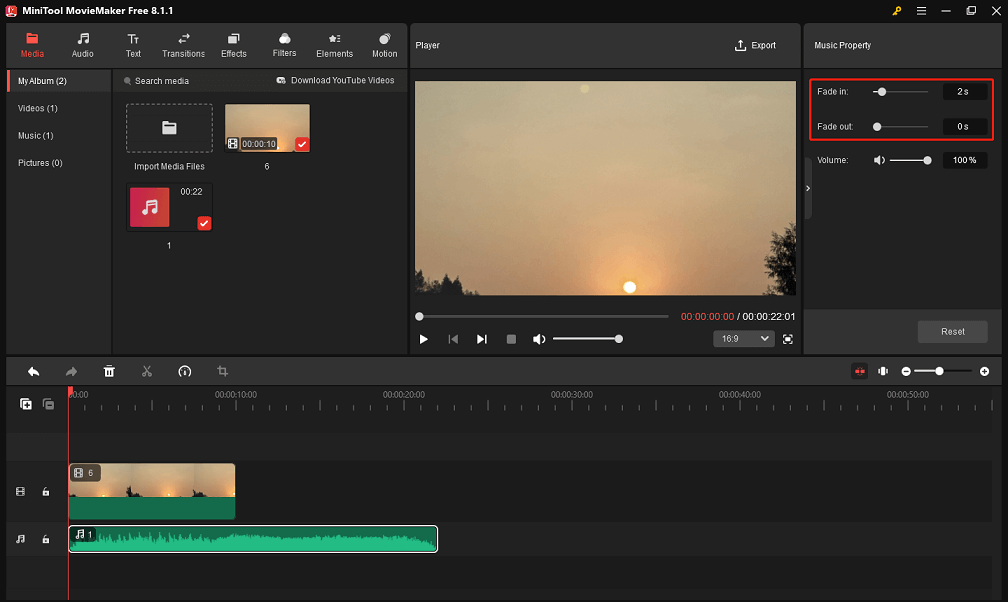Click timeline ruler at 00:00:20:00
This screenshot has height=602, width=1008.
404,395
